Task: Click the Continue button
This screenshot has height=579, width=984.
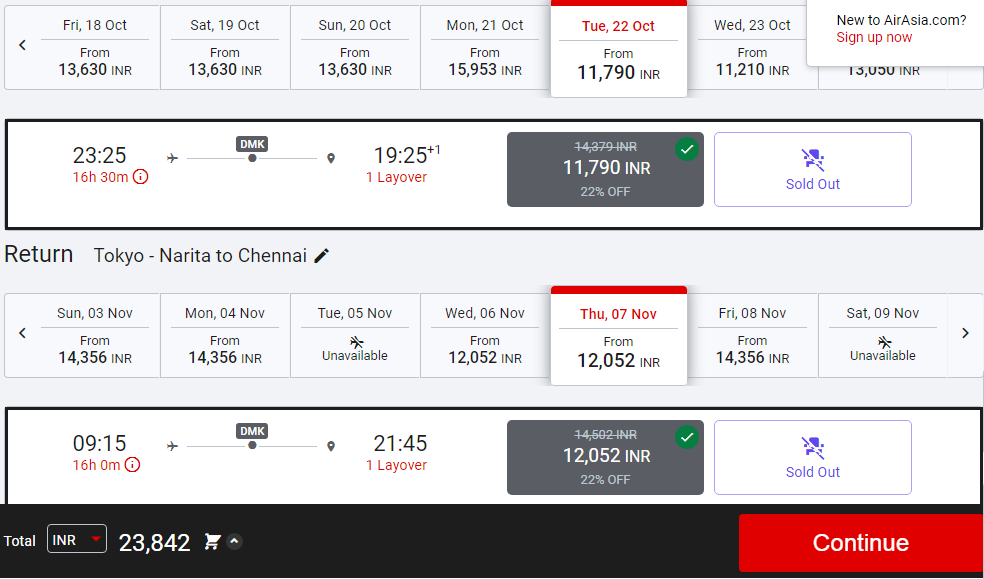Action: [861, 543]
